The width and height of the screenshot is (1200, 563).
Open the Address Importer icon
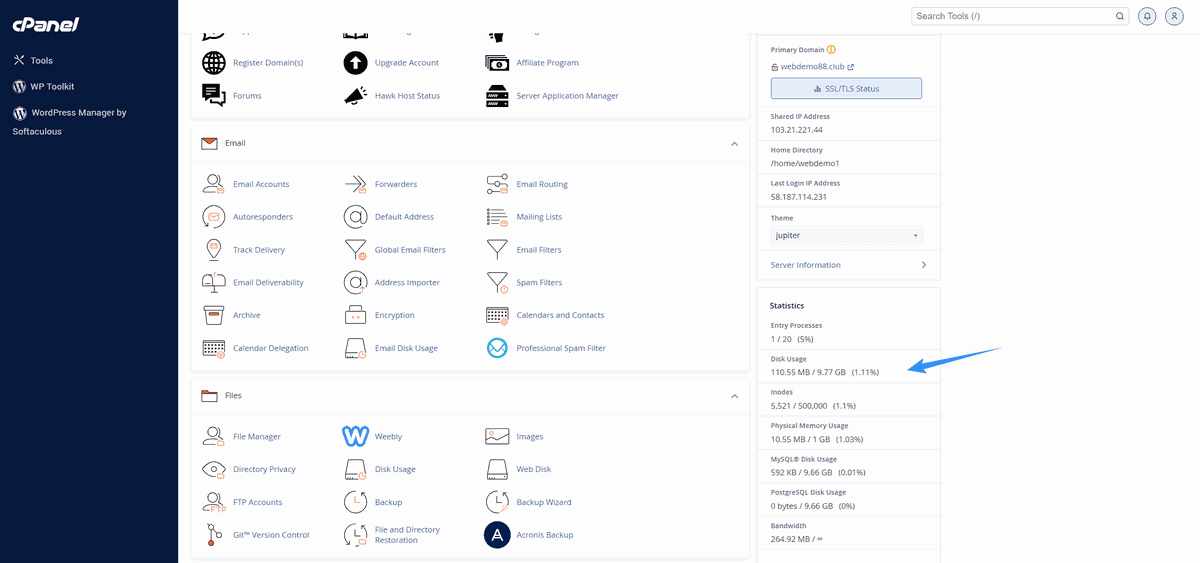coord(355,282)
